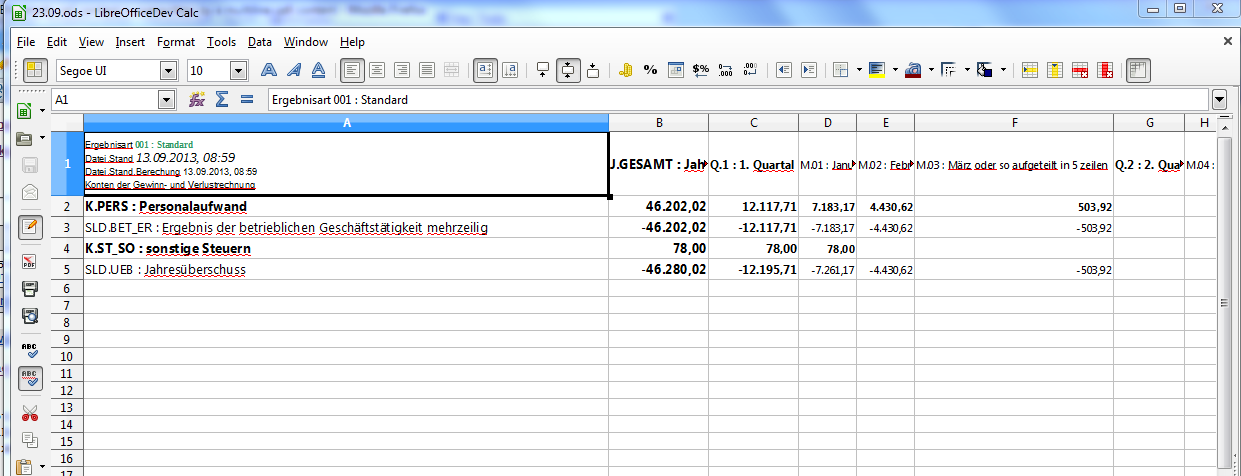Click the Sum sigma icon
The height and width of the screenshot is (476, 1241).
click(222, 100)
